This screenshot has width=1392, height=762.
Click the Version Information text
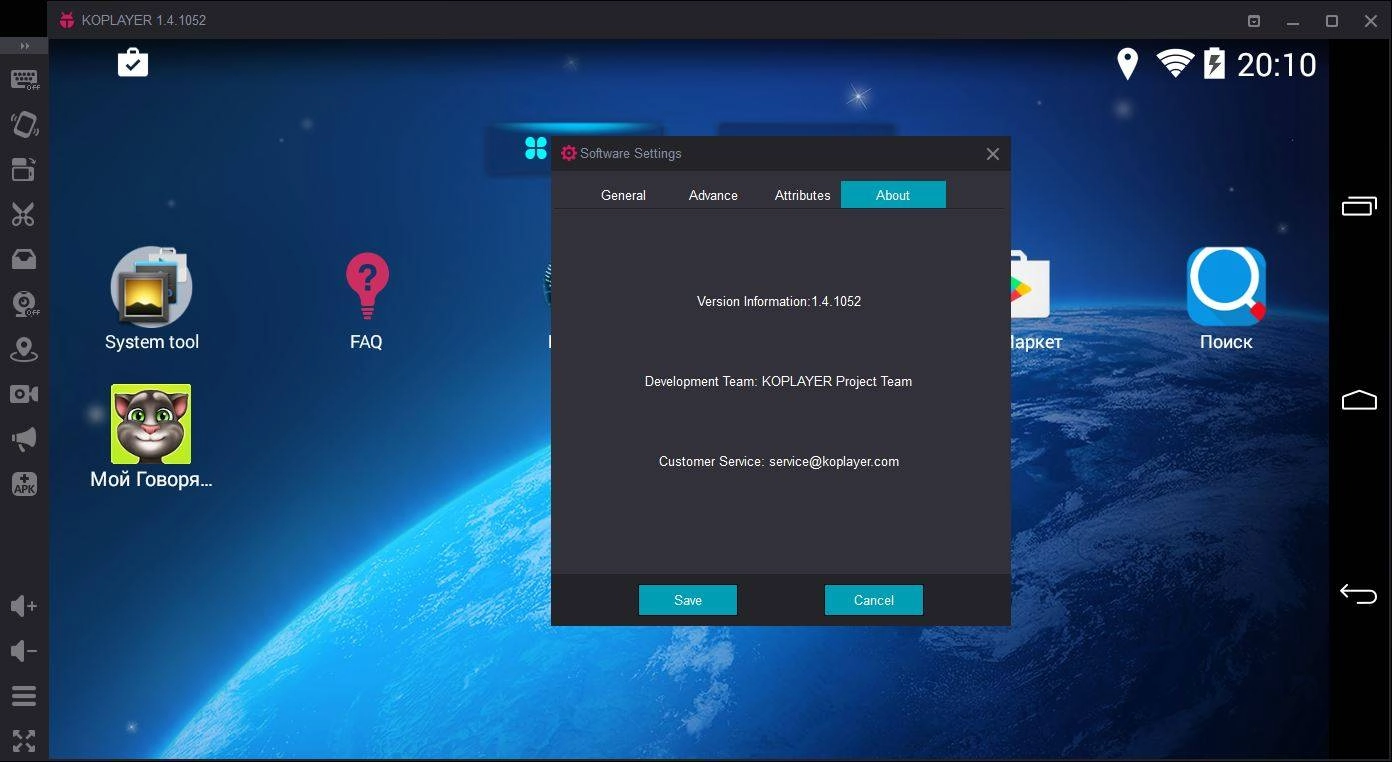point(779,301)
